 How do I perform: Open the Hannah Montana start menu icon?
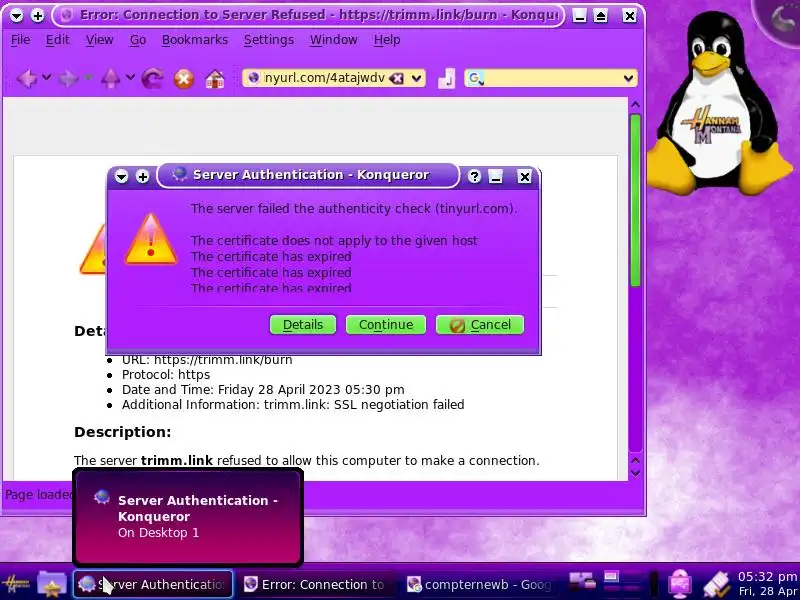pyautogui.click(x=16, y=585)
